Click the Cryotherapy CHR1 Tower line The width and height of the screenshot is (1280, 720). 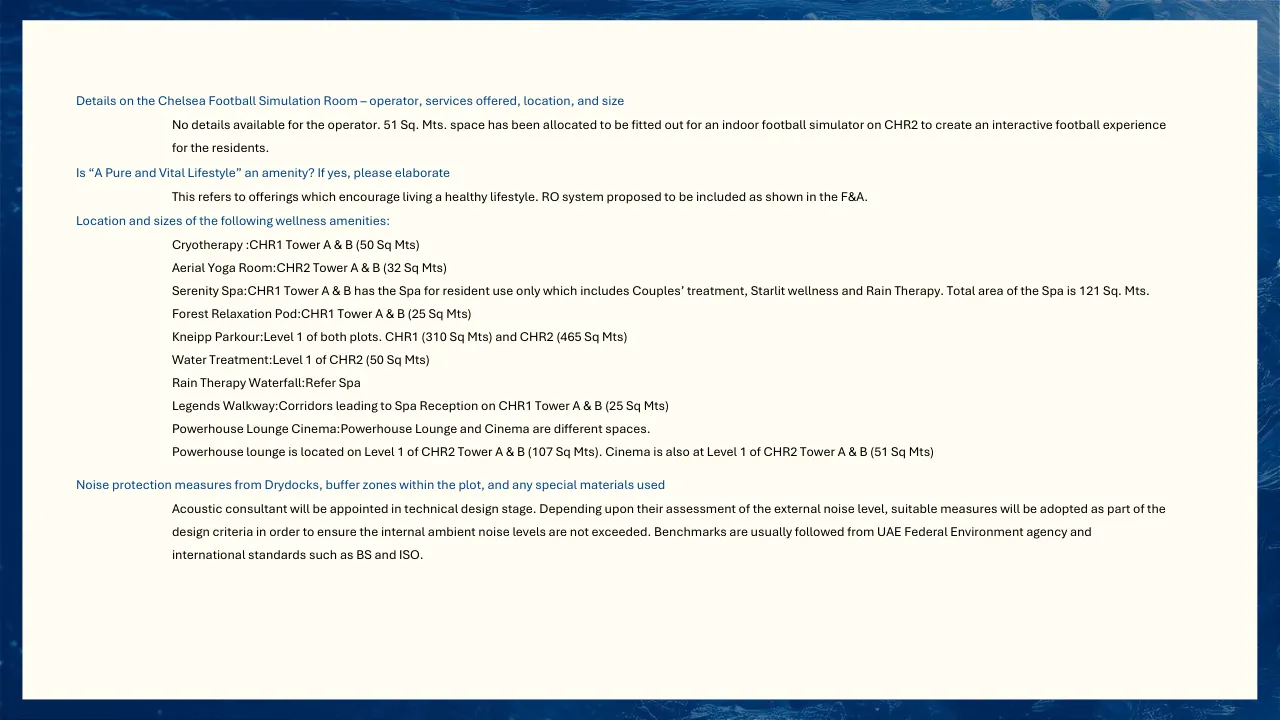[295, 245]
